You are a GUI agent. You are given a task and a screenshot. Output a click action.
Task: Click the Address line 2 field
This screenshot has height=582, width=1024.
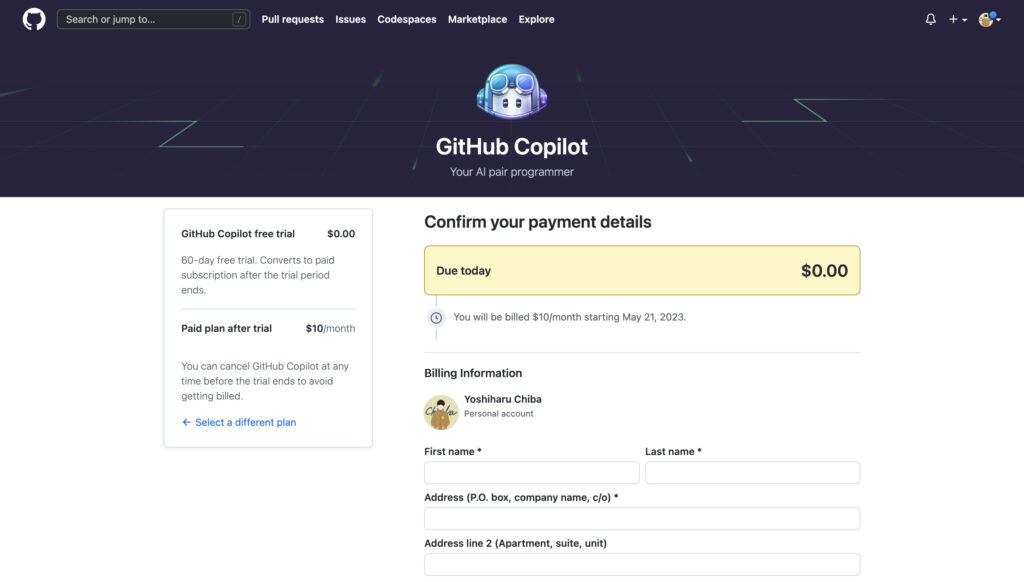coord(641,564)
